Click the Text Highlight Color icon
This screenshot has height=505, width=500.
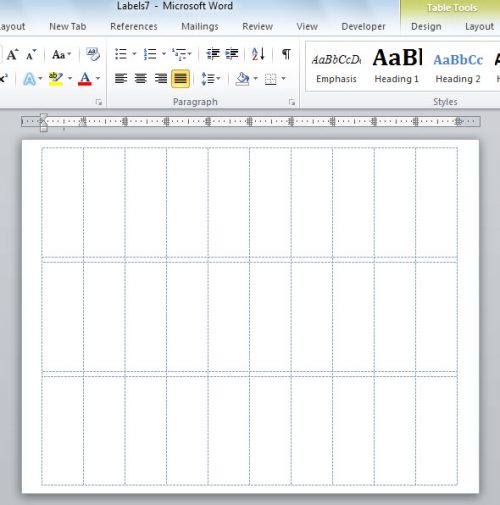point(56,79)
